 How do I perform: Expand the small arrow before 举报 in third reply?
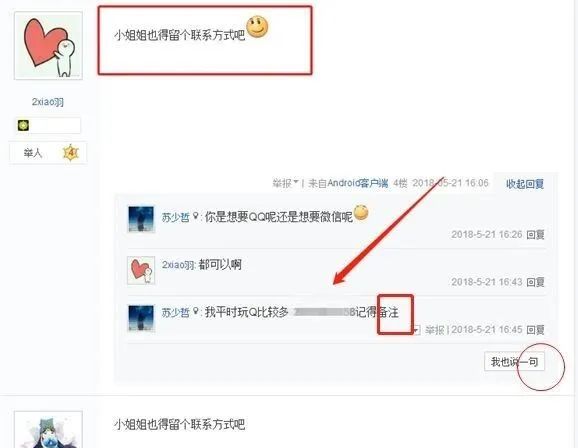(417, 330)
